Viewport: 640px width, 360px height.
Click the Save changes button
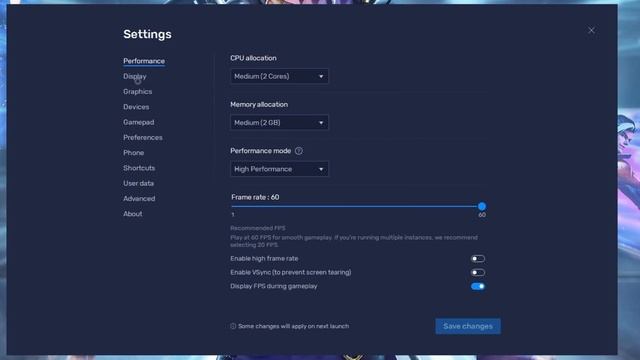click(468, 326)
